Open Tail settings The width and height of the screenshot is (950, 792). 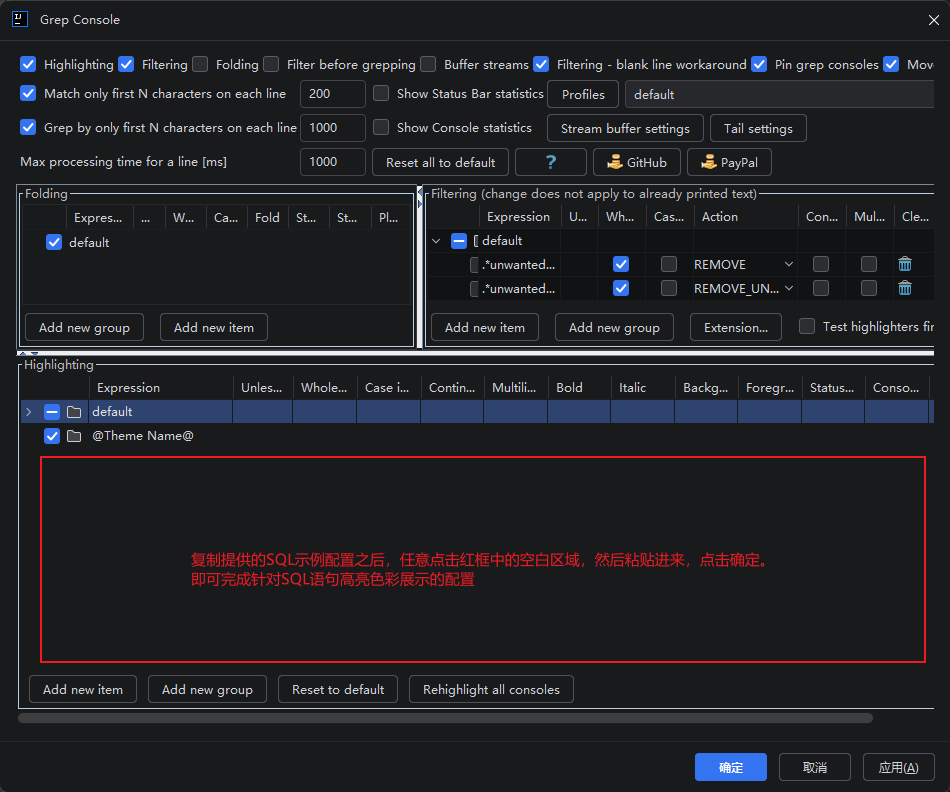tap(758, 128)
